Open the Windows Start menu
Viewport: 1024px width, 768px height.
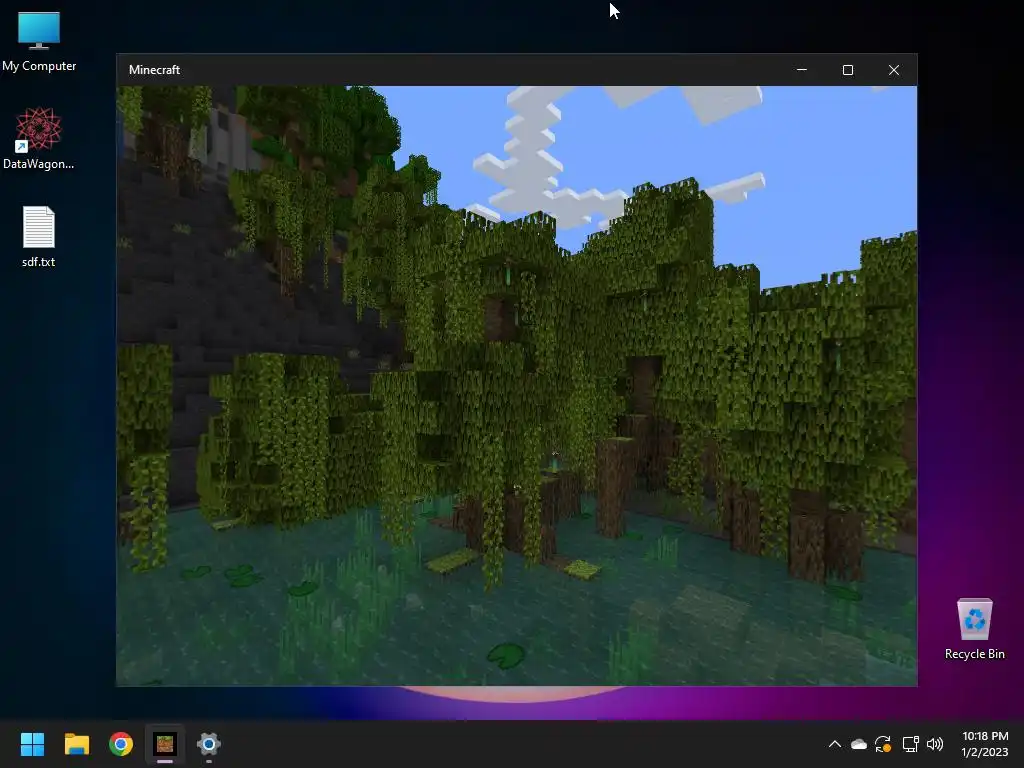tap(32, 744)
